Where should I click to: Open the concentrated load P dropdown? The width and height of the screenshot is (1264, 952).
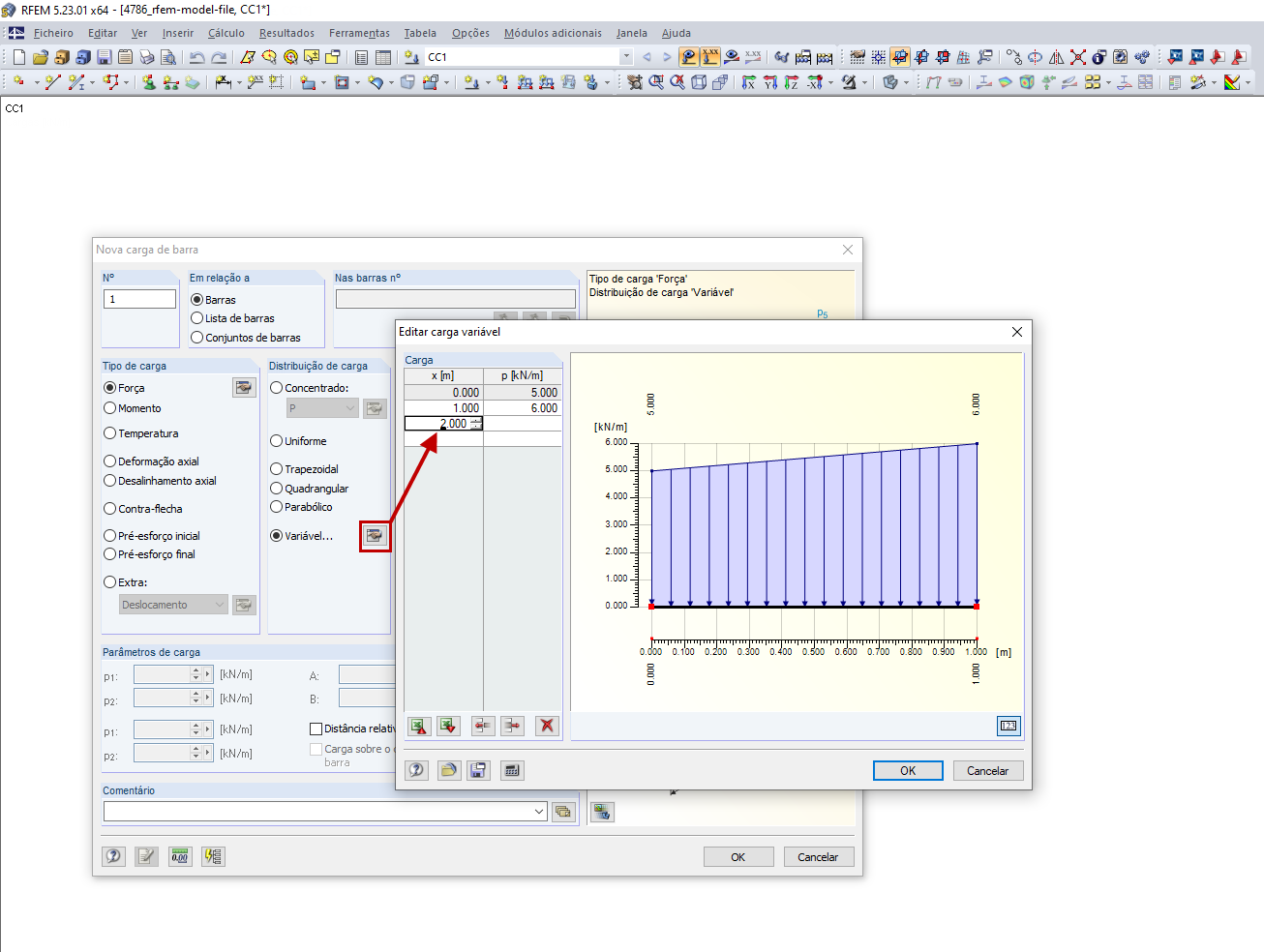(350, 408)
